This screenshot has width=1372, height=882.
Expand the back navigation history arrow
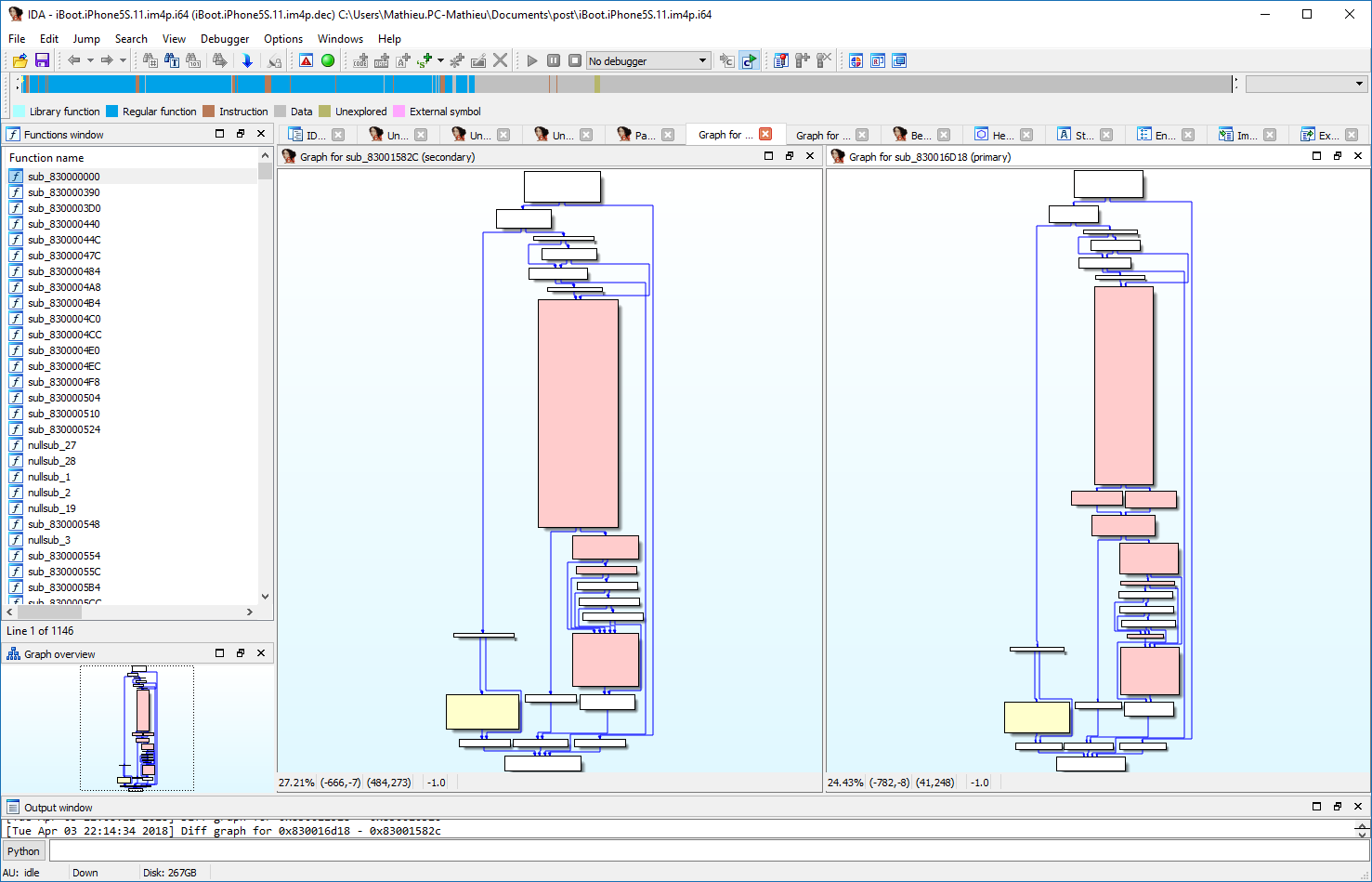click(90, 60)
